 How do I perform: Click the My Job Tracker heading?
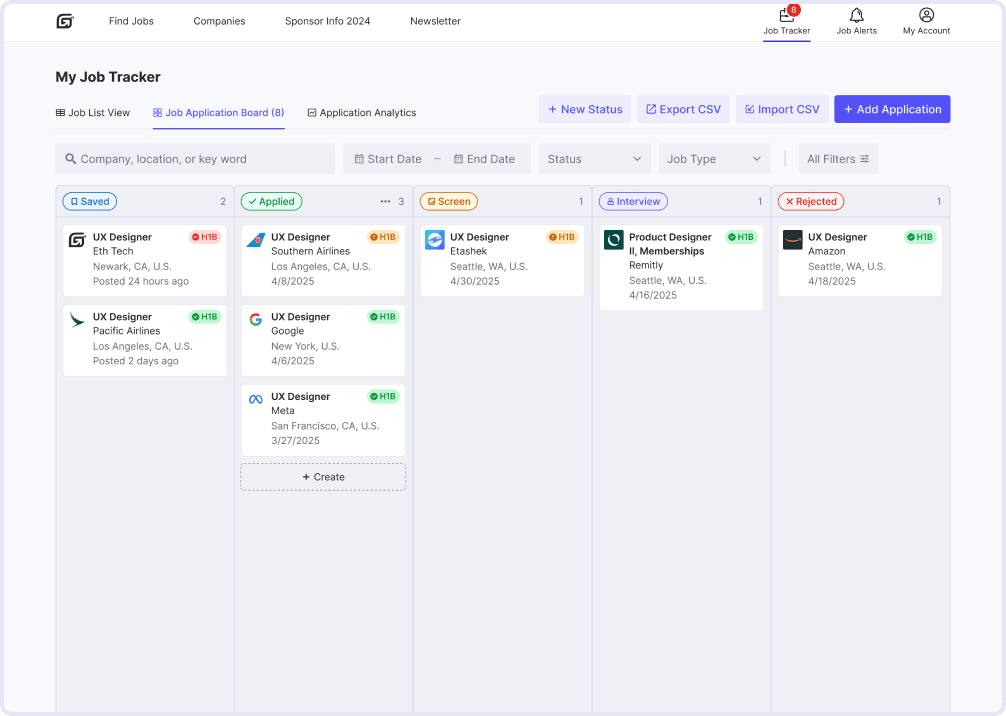(108, 77)
